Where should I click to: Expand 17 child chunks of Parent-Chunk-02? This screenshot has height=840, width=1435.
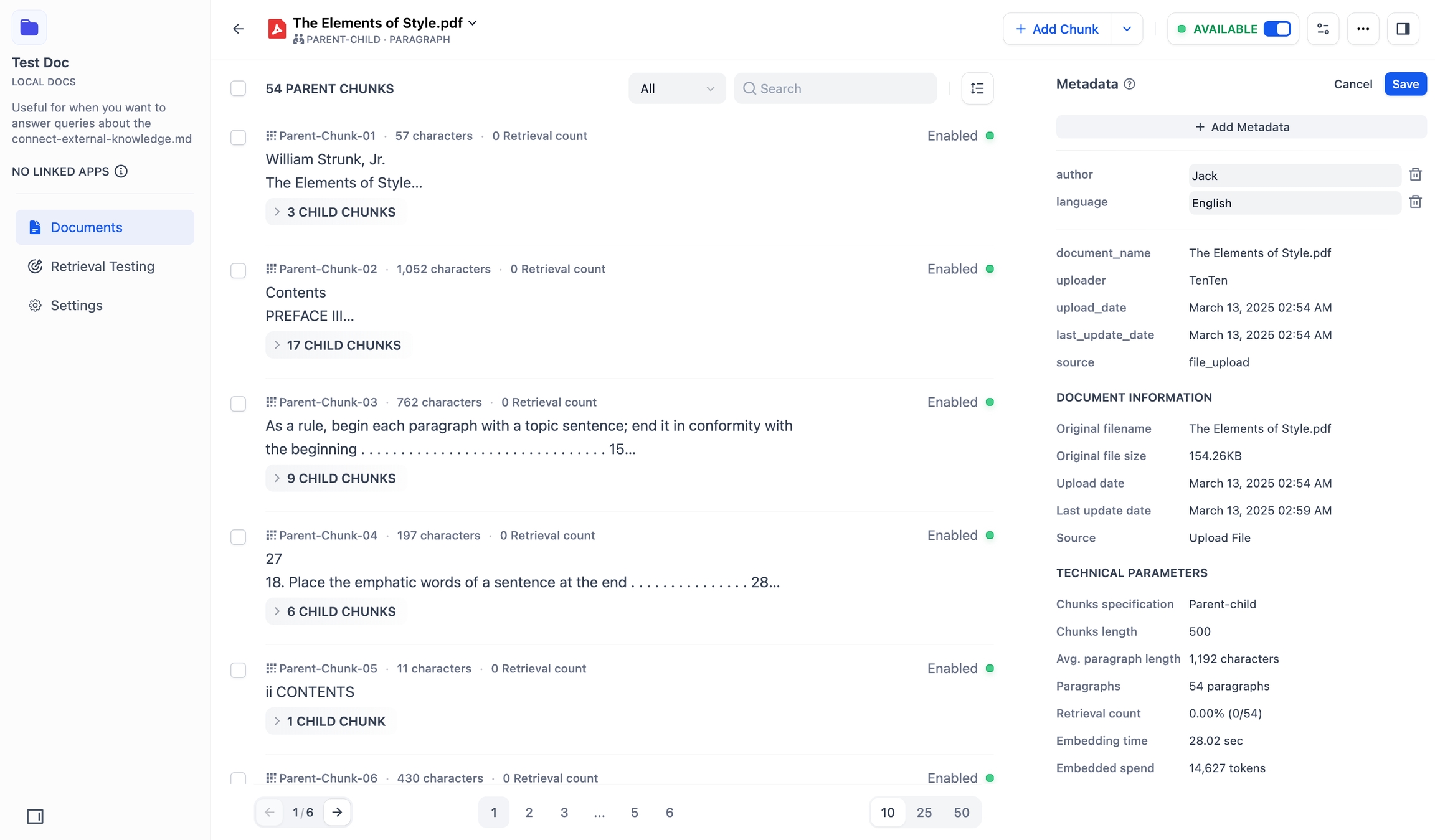[337, 345]
